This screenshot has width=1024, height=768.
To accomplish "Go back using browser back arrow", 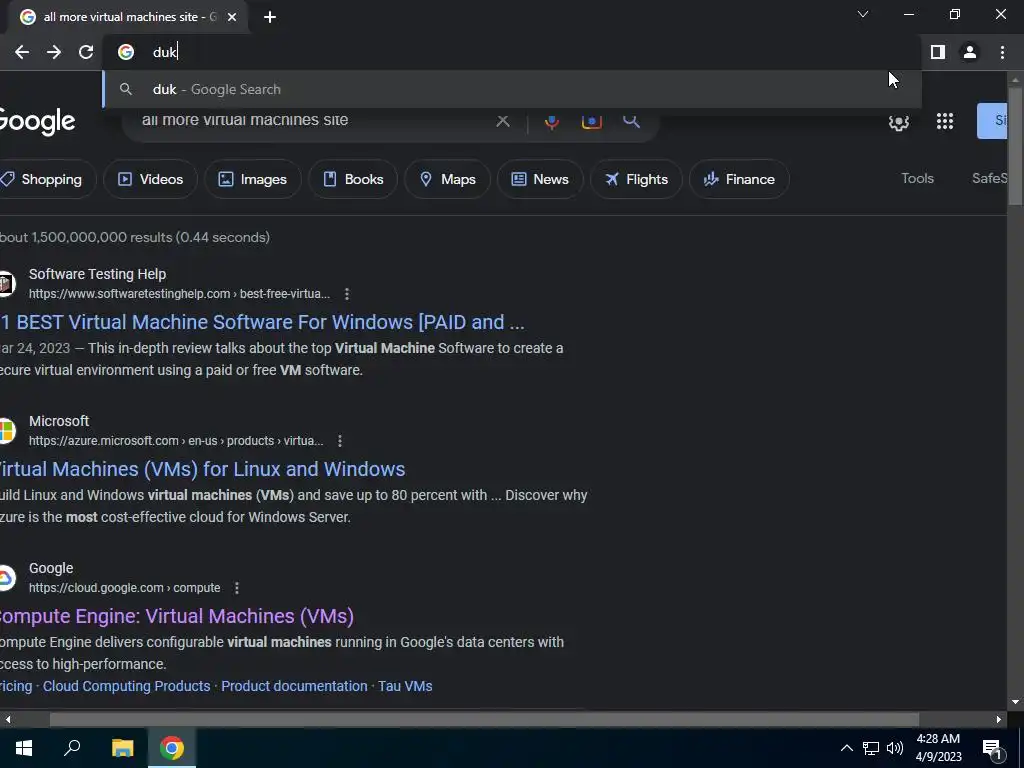I will [22, 52].
